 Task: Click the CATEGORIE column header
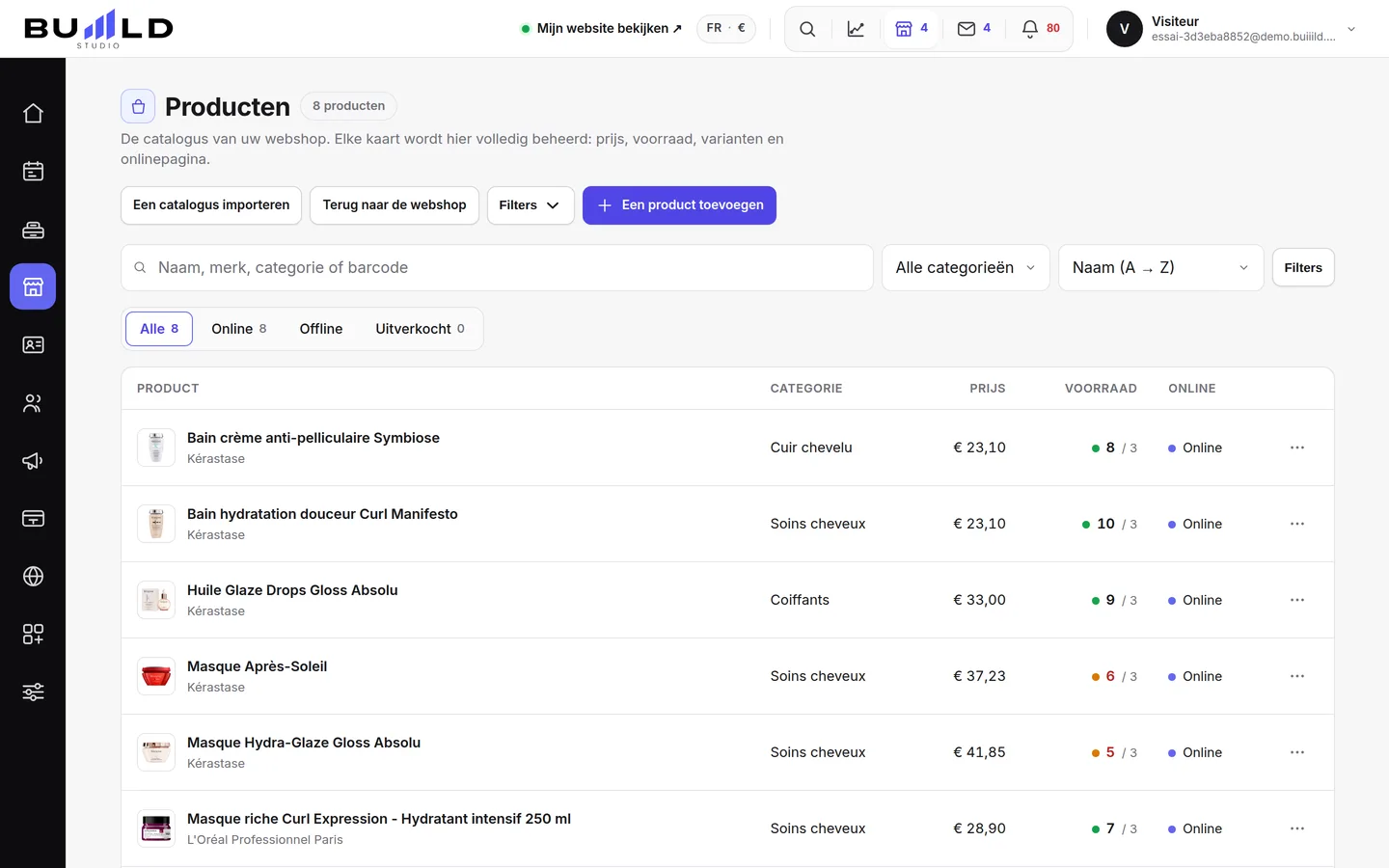click(x=806, y=389)
